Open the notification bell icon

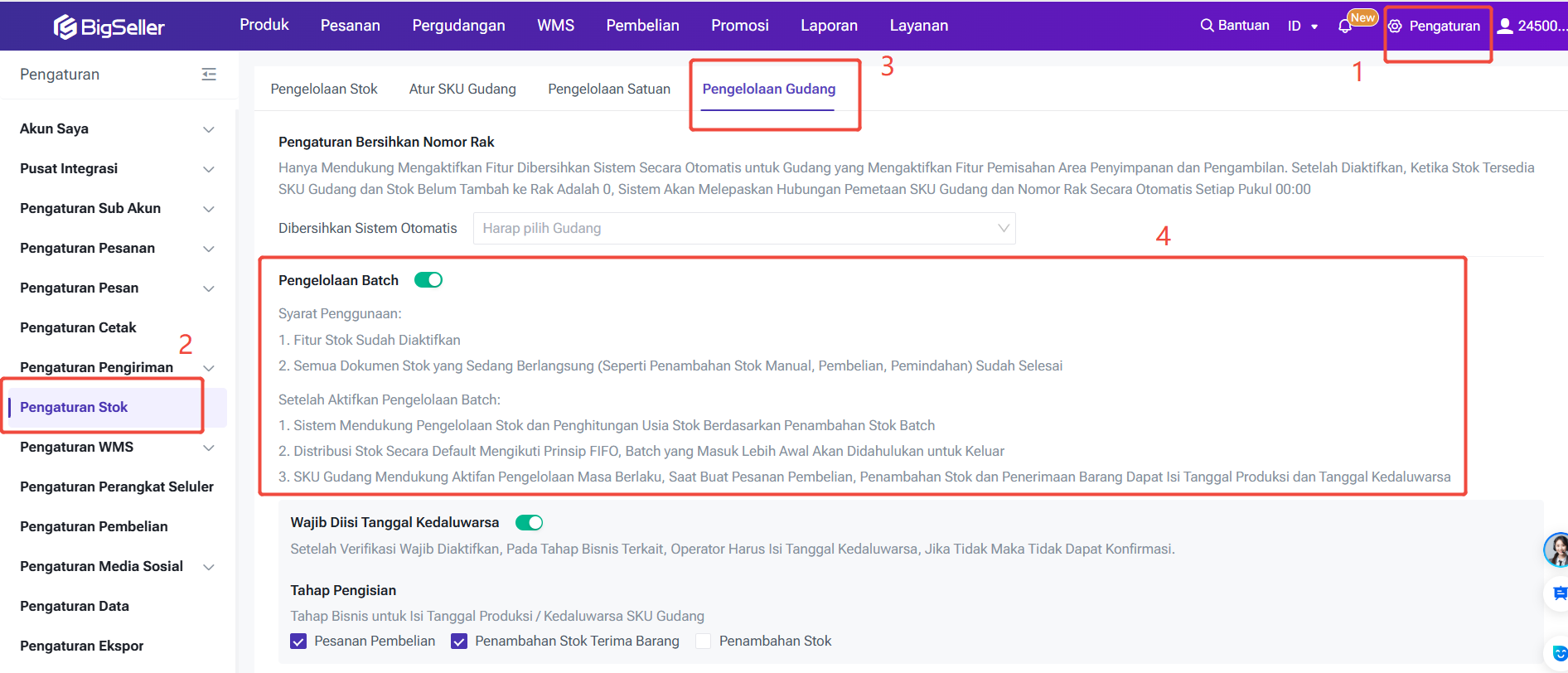(1344, 27)
